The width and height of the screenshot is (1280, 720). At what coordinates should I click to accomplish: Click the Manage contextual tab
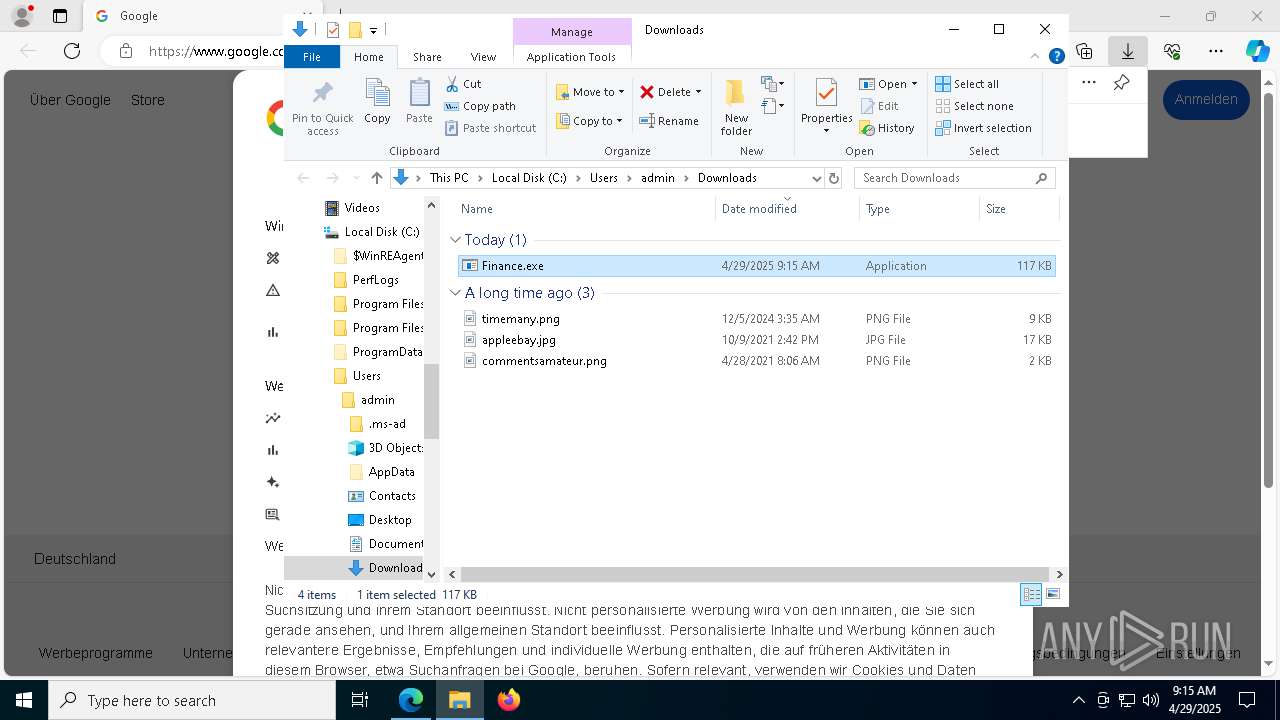(x=572, y=32)
